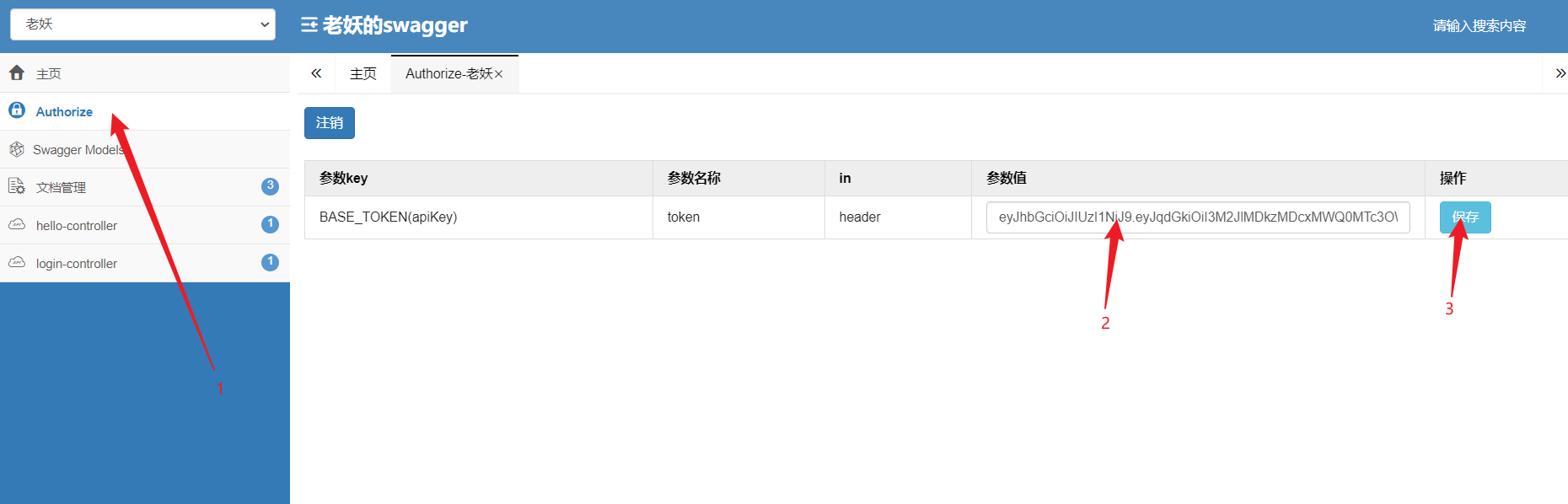The width and height of the screenshot is (1568, 504).
Task: Click the 注销 button
Action: click(330, 123)
